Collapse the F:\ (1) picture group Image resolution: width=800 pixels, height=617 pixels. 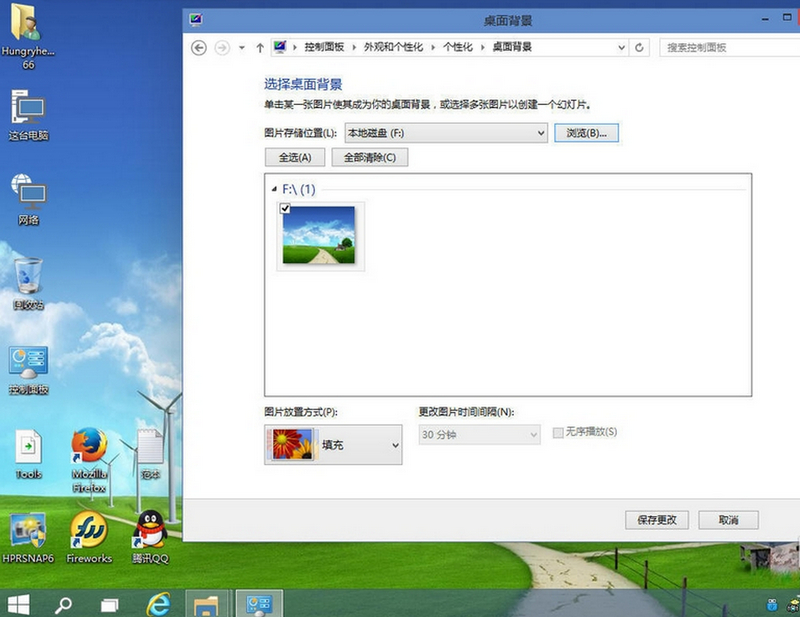tap(273, 187)
